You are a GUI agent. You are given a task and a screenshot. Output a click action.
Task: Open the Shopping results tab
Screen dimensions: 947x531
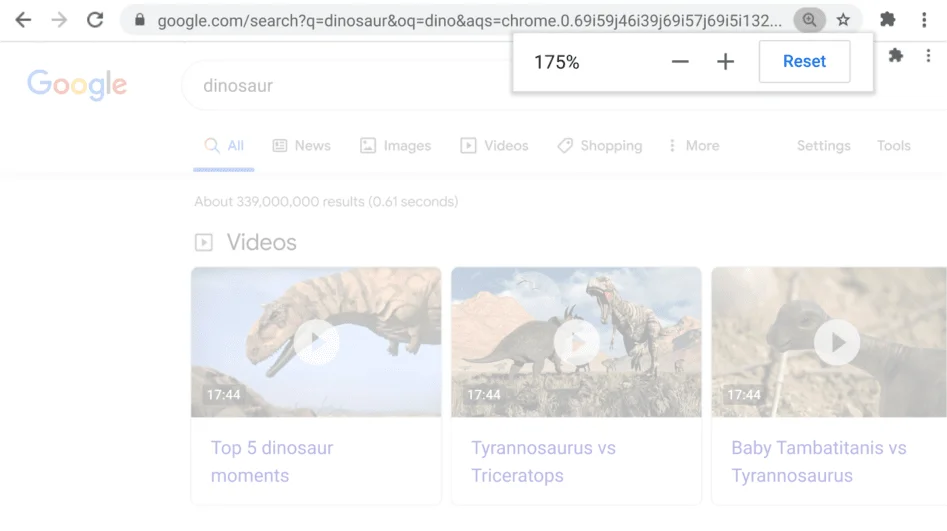click(x=600, y=146)
